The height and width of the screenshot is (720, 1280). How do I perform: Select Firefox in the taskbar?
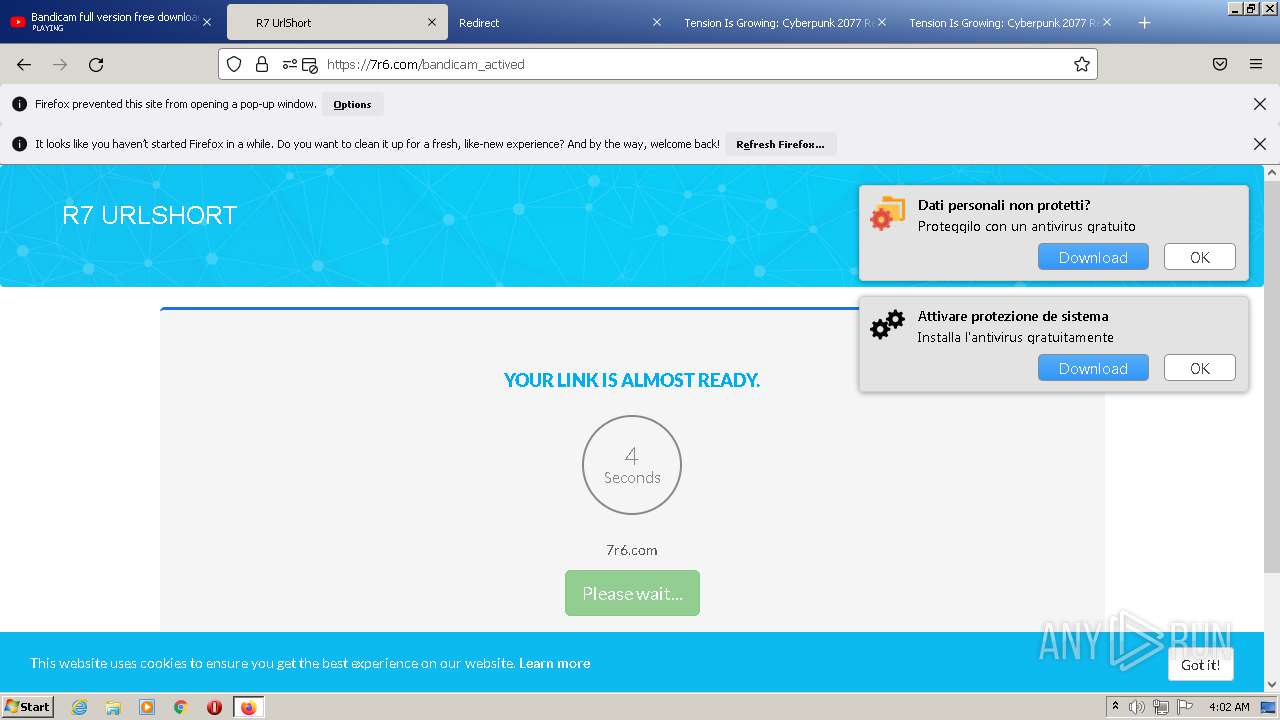click(x=248, y=707)
